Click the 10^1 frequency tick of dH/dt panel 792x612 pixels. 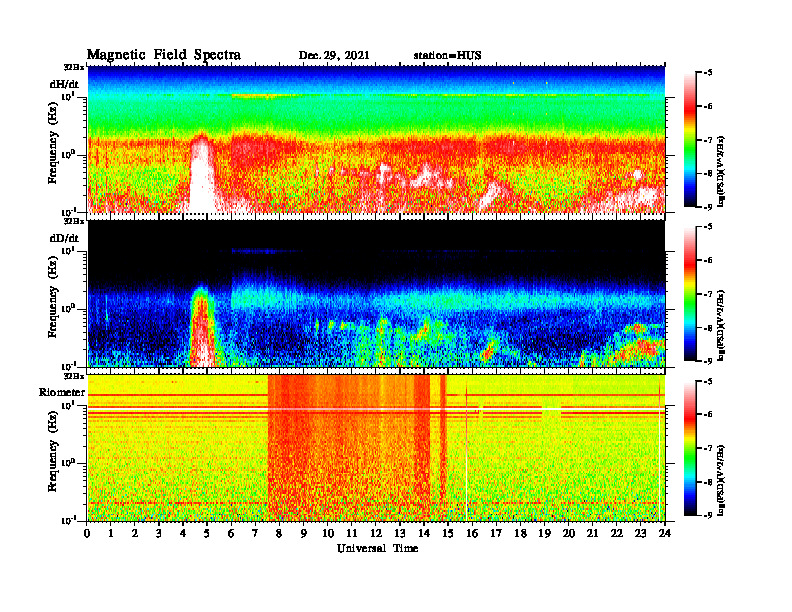coord(68,96)
